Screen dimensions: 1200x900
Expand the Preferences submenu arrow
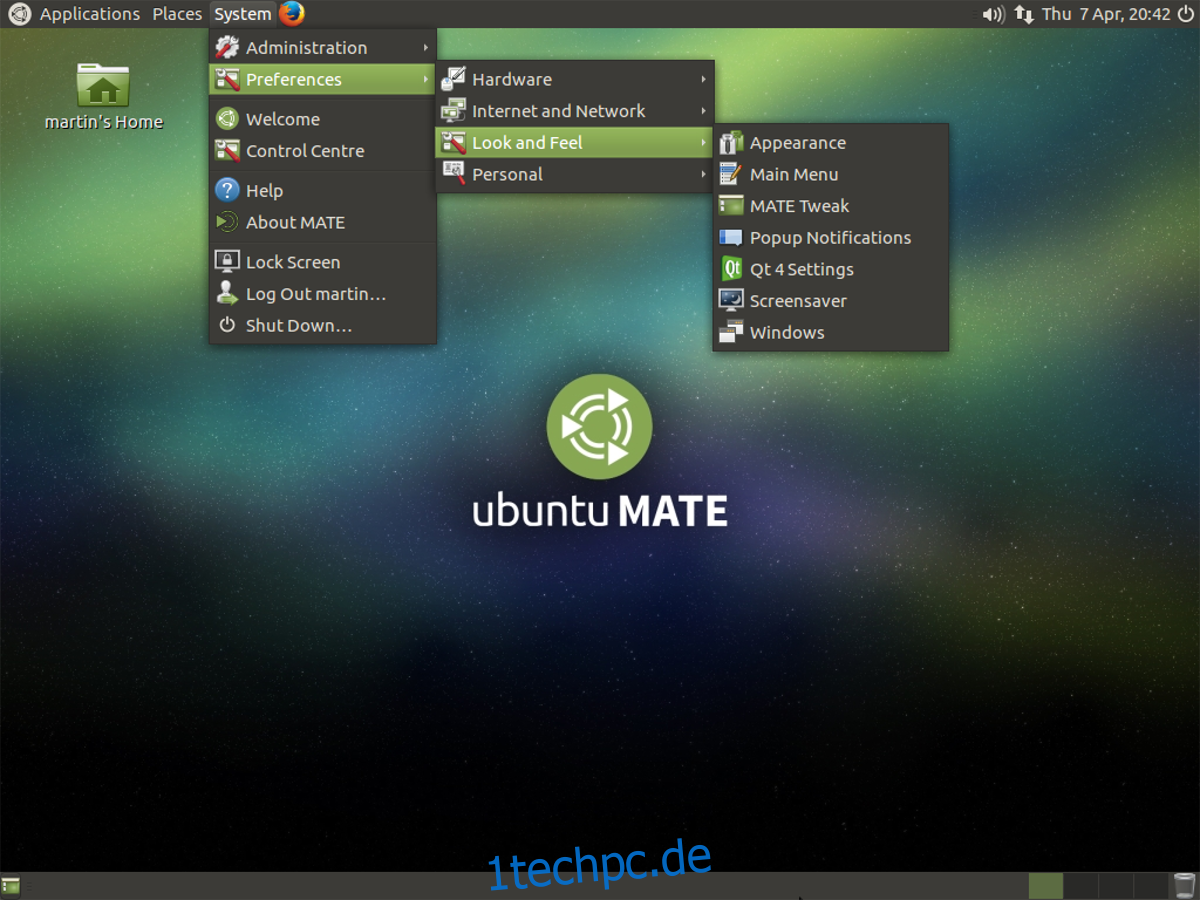426,79
